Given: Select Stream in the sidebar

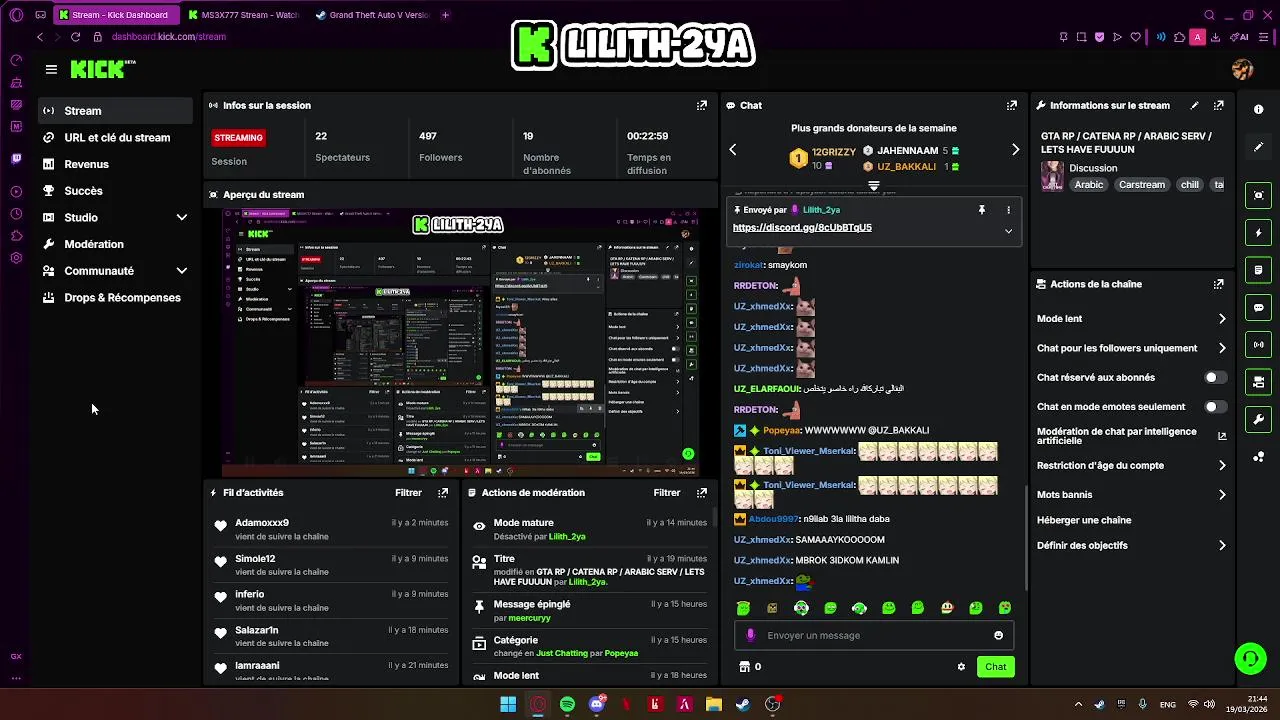Looking at the screenshot, I should tap(115, 111).
